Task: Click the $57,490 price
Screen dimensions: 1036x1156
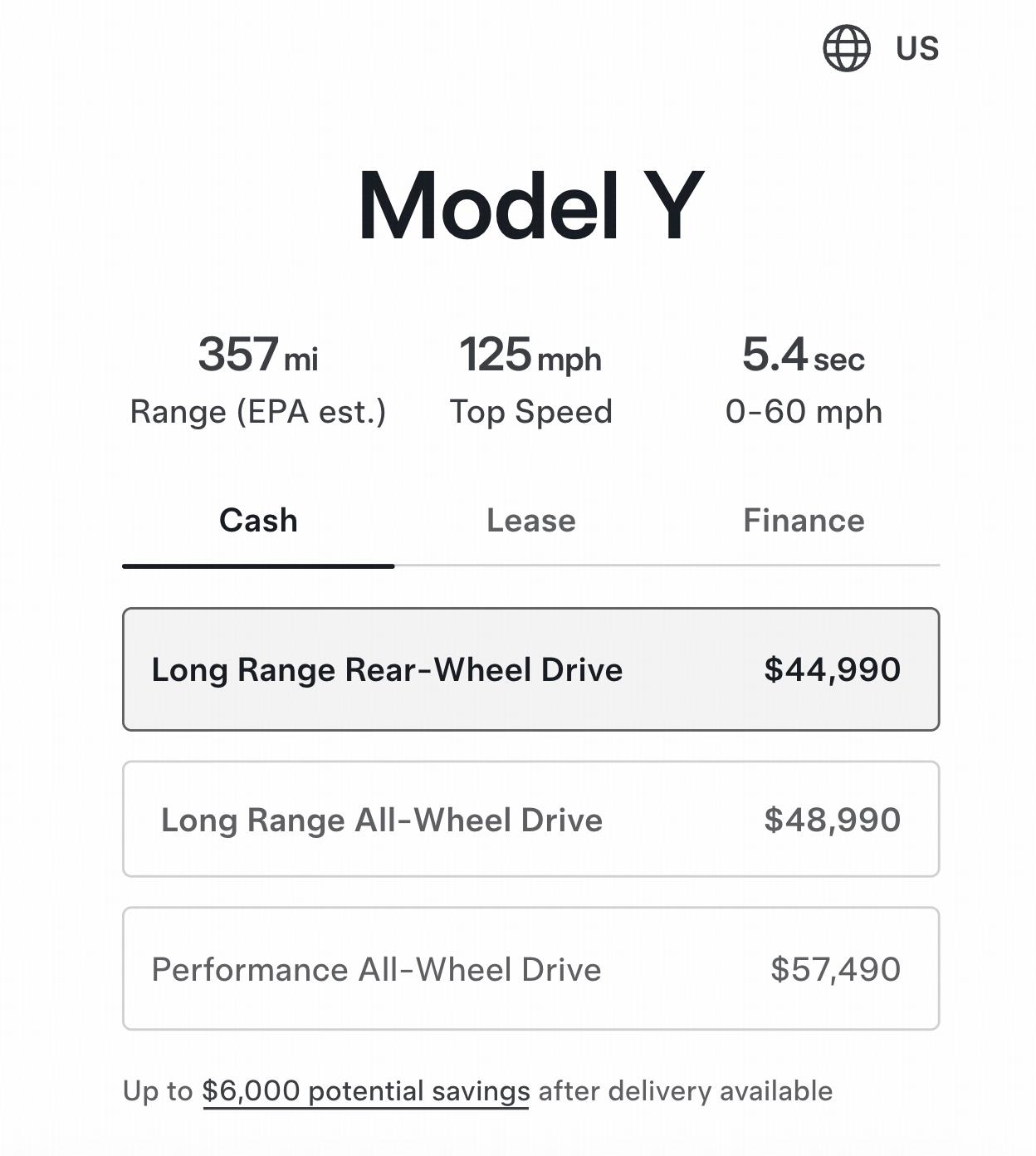Action: pyautogui.click(x=835, y=969)
